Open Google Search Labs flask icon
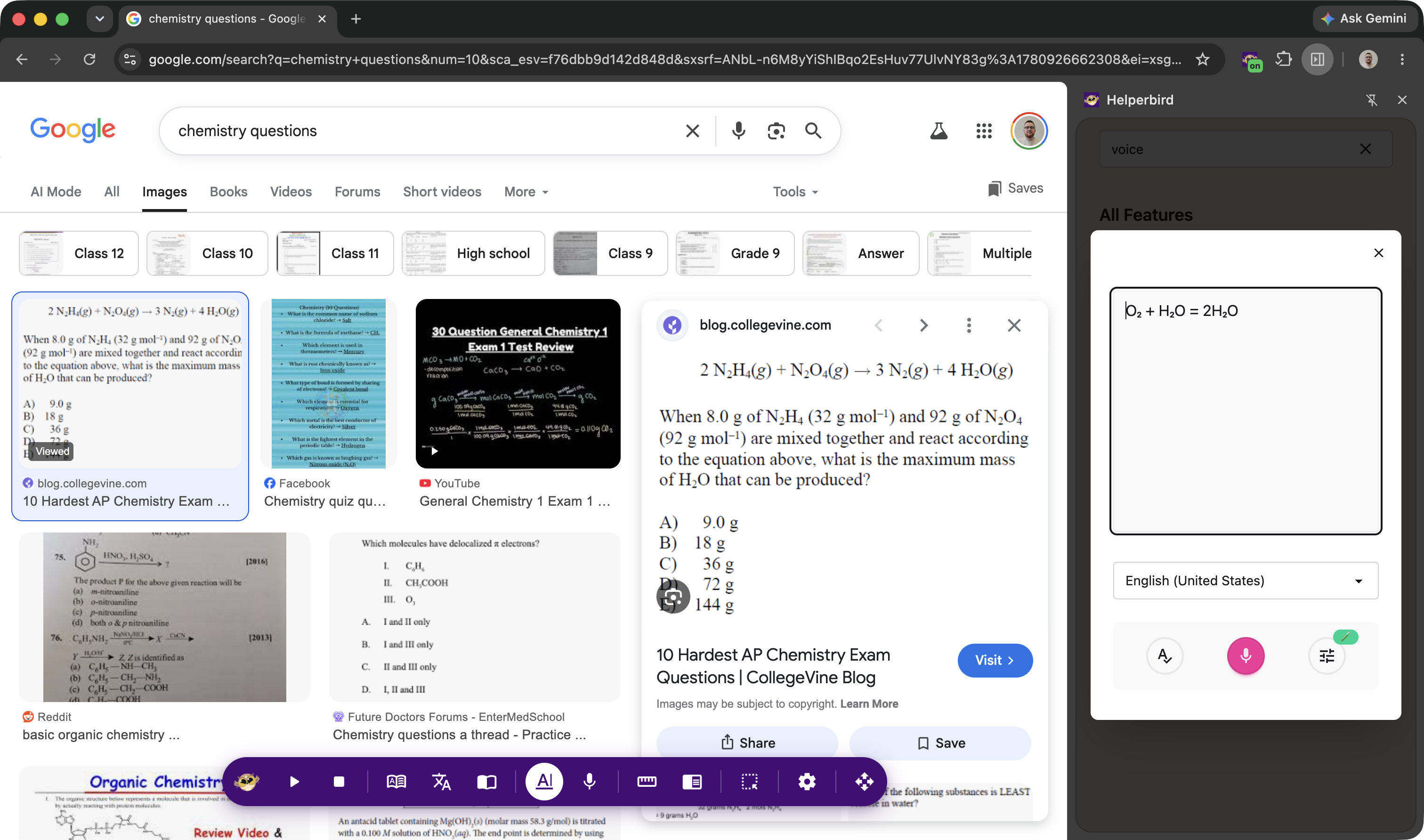 (939, 131)
